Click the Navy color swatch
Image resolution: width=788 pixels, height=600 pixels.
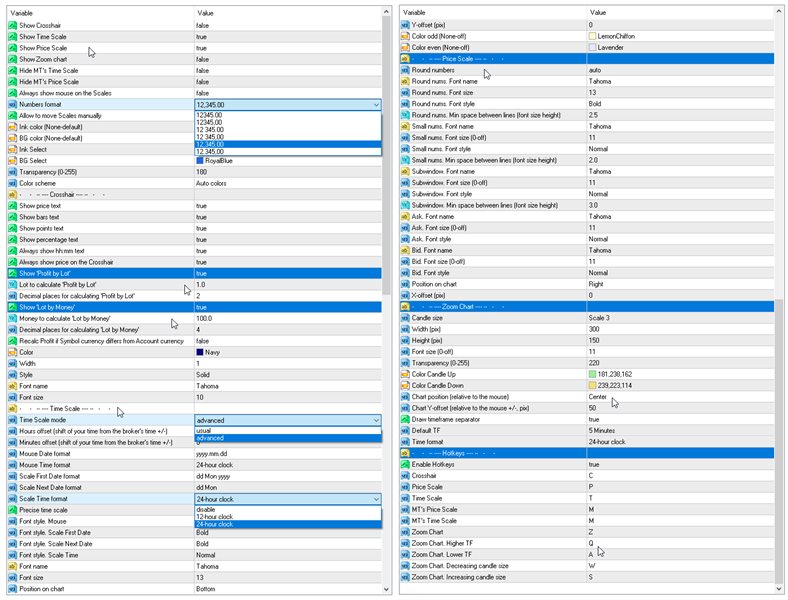coord(200,352)
